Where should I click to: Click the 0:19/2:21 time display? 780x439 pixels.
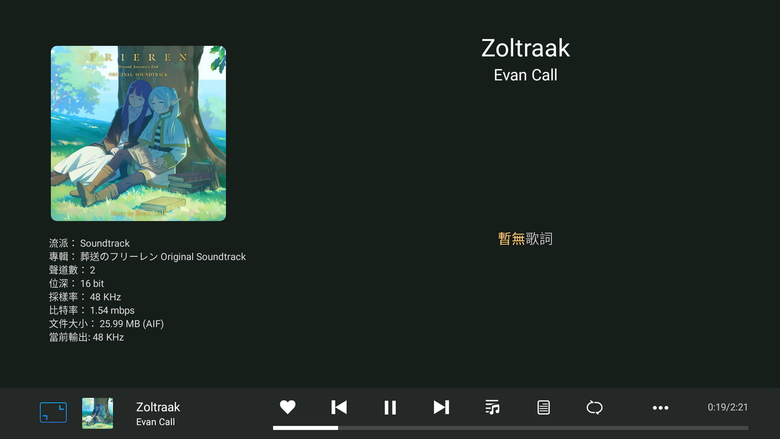728,407
